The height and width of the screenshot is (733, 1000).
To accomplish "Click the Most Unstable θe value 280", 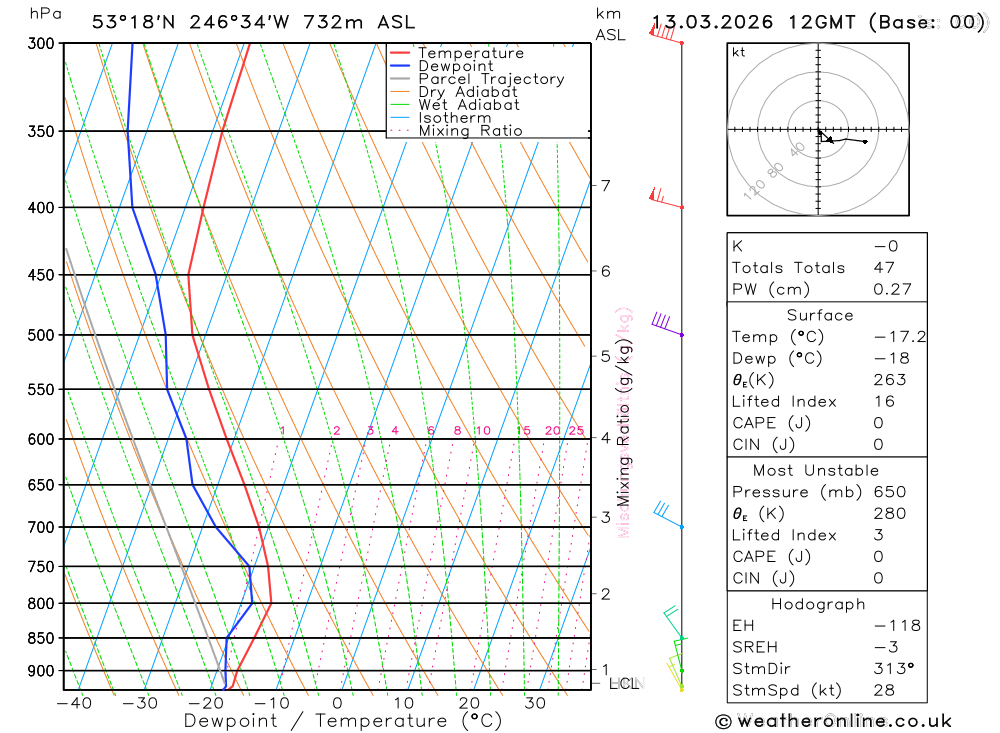I will pos(890,514).
